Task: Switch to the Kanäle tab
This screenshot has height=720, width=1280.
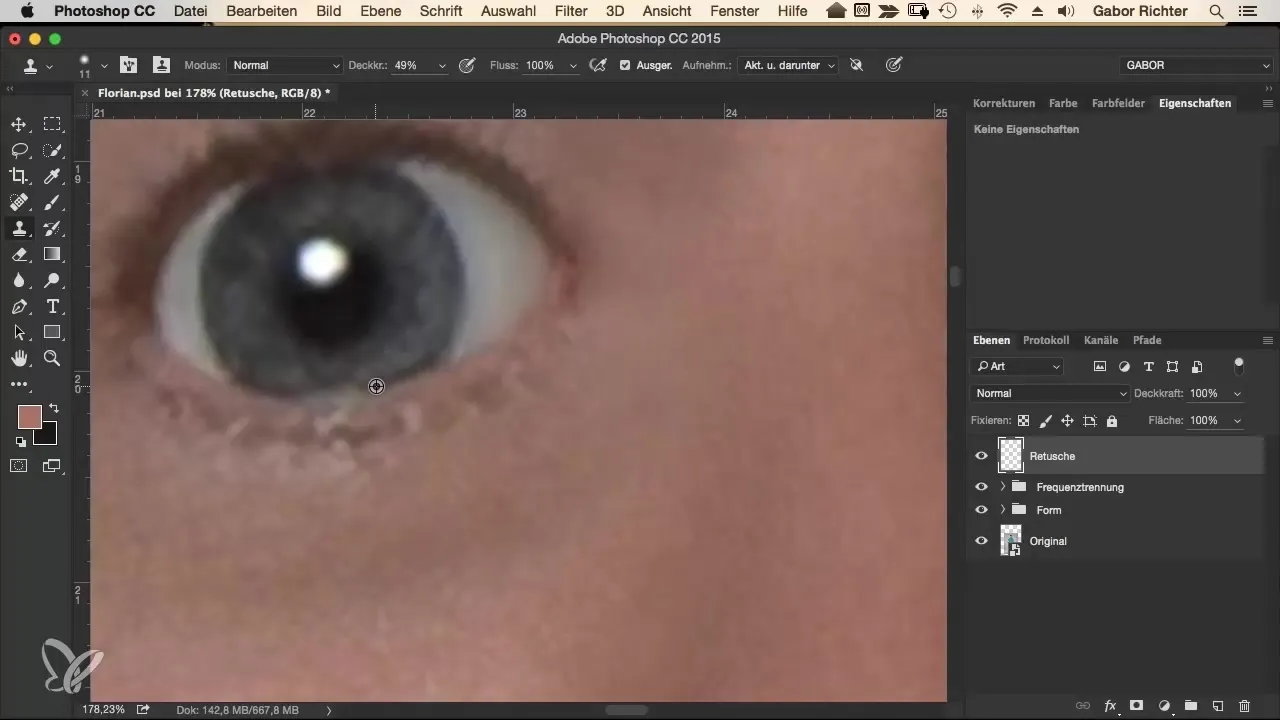Action: click(x=1100, y=340)
